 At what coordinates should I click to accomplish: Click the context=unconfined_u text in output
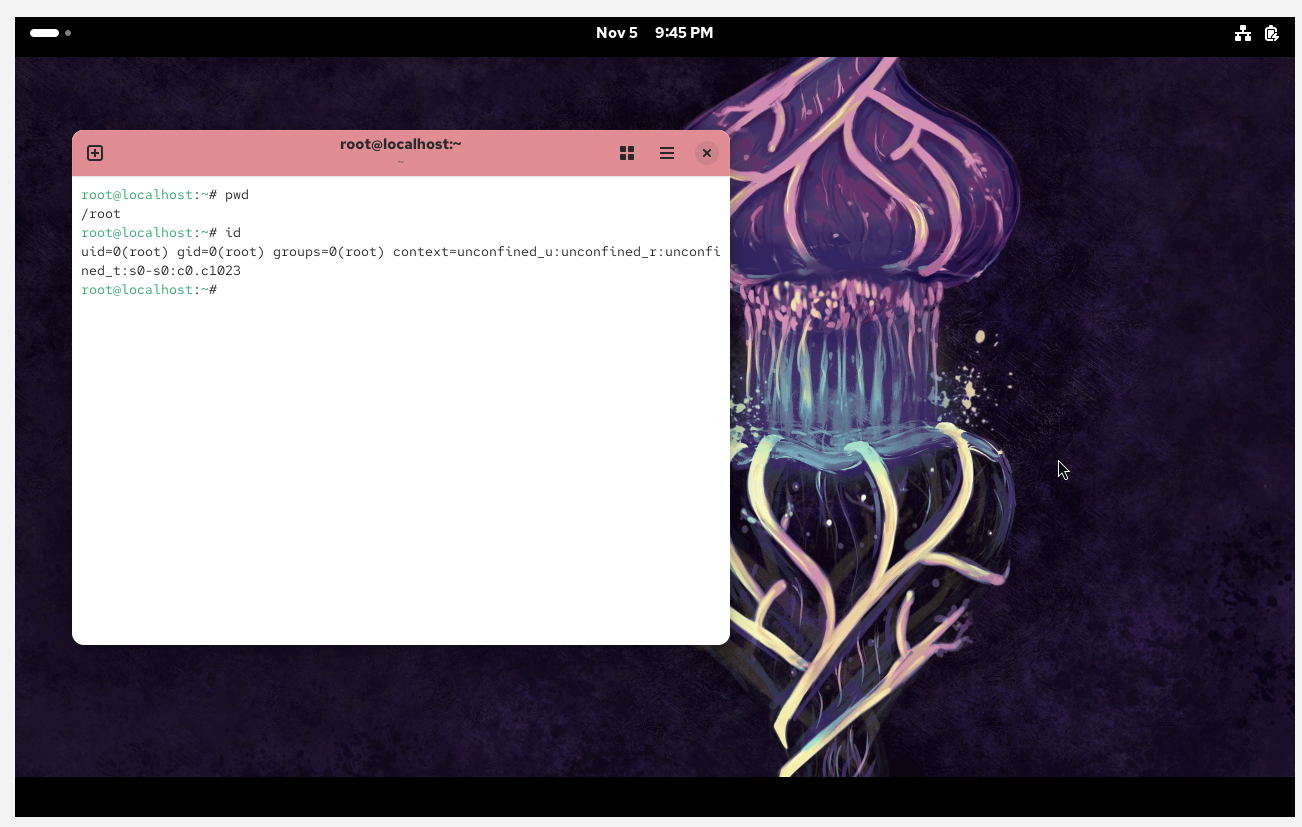pos(472,252)
